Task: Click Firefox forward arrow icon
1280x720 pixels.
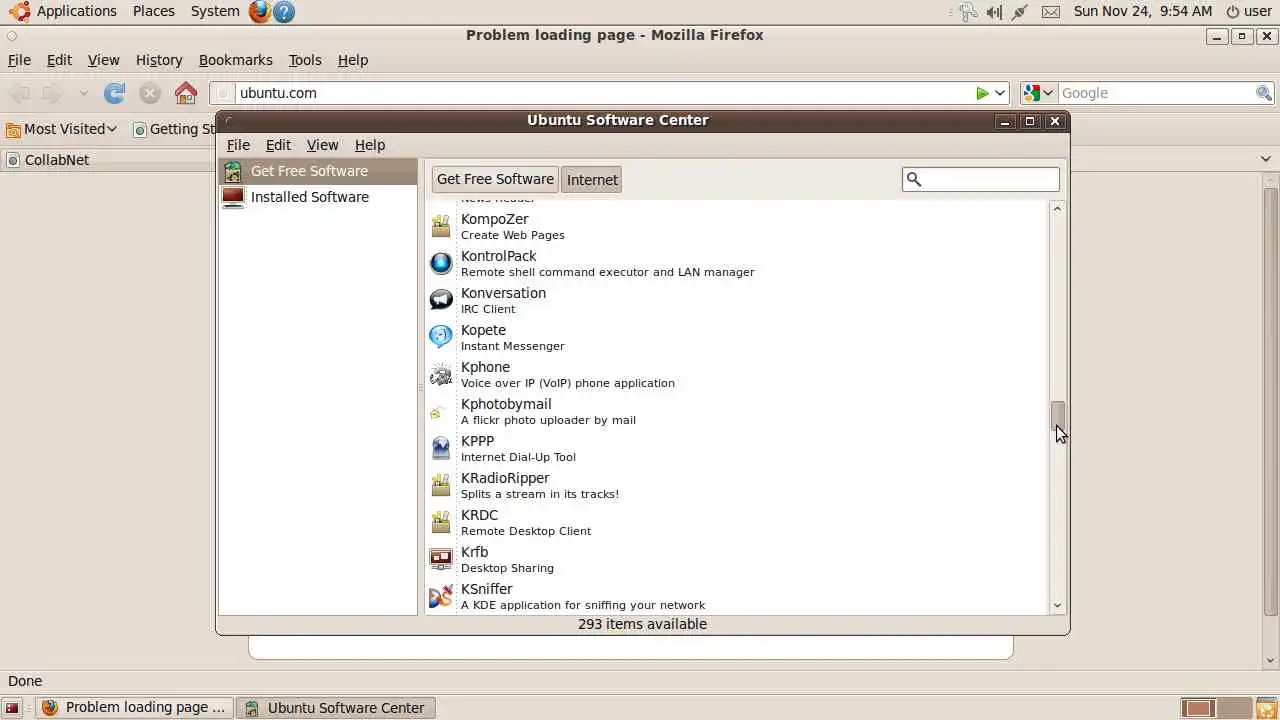Action: pos(52,93)
